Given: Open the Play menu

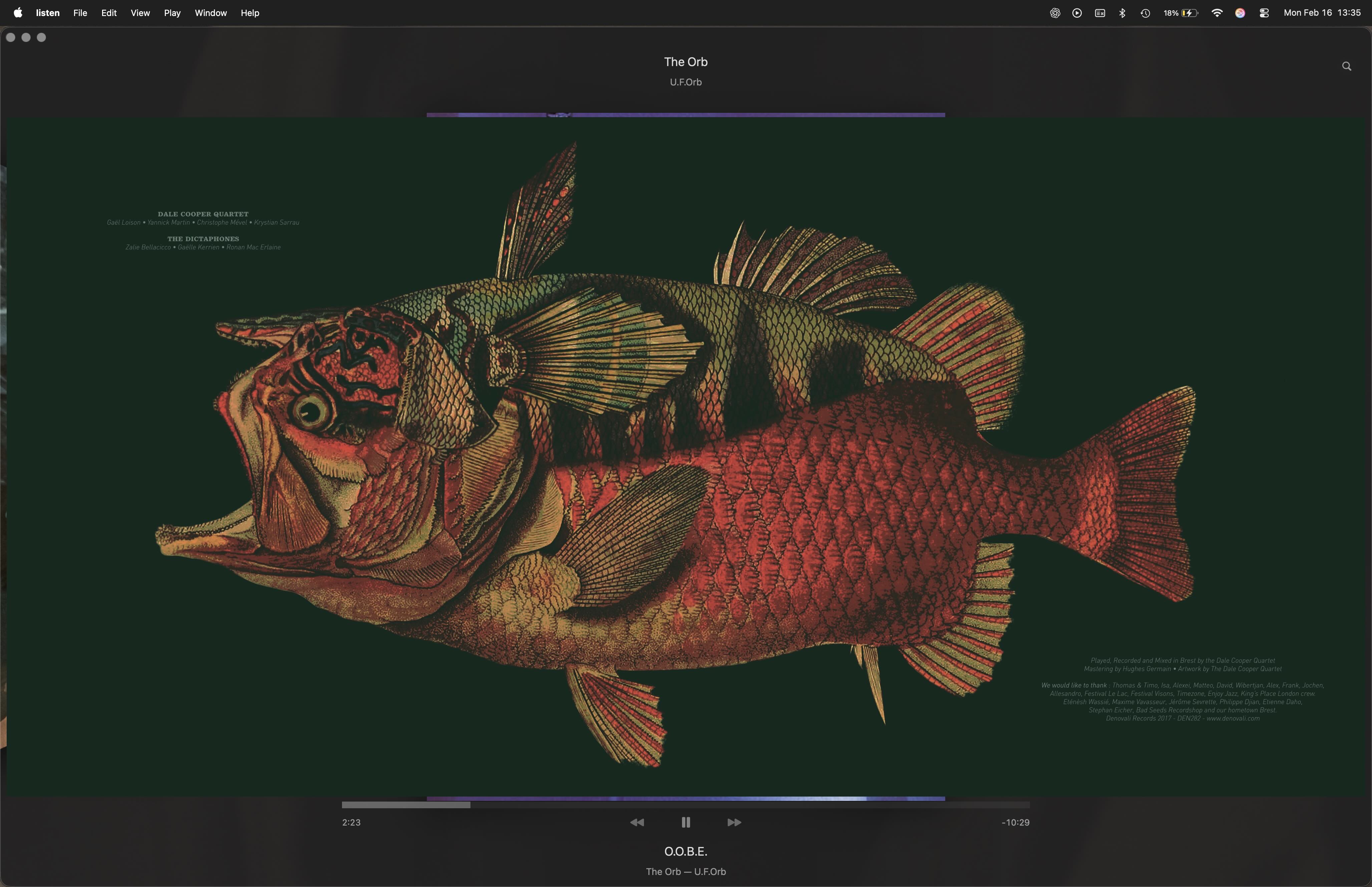Looking at the screenshot, I should [171, 13].
